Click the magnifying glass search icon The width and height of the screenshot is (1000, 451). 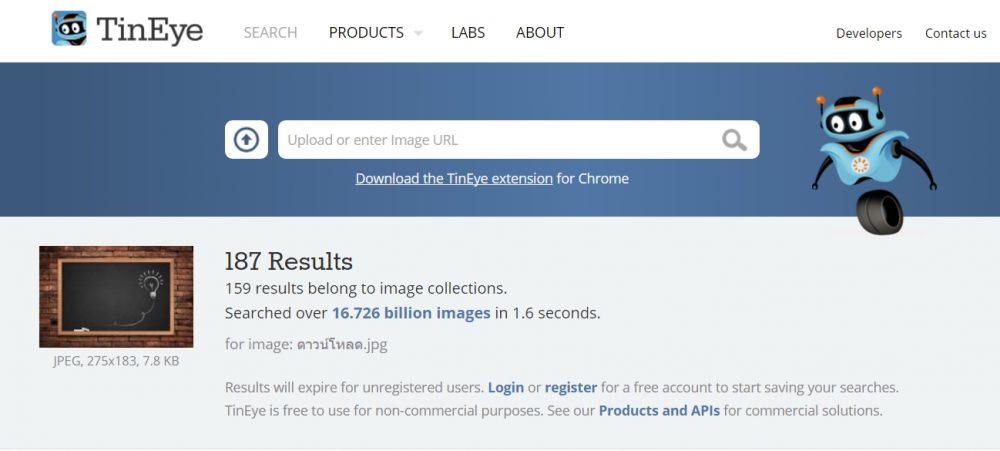(x=734, y=140)
